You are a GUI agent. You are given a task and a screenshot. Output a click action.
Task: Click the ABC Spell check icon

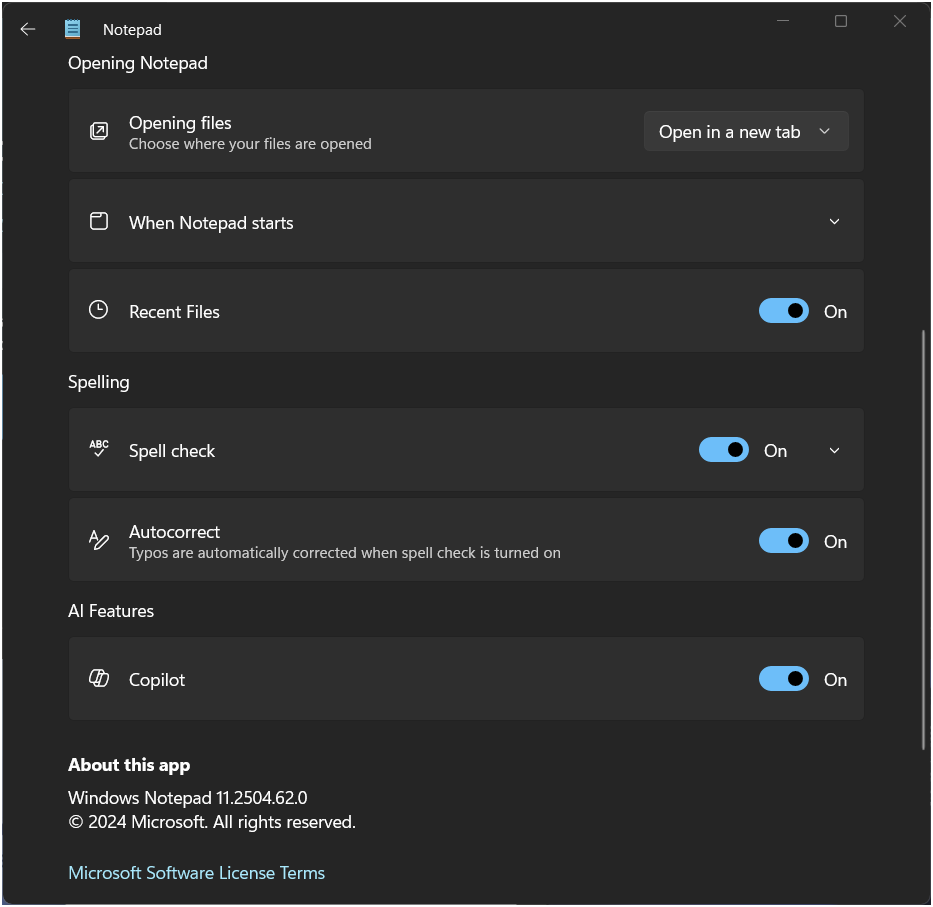[99, 449]
